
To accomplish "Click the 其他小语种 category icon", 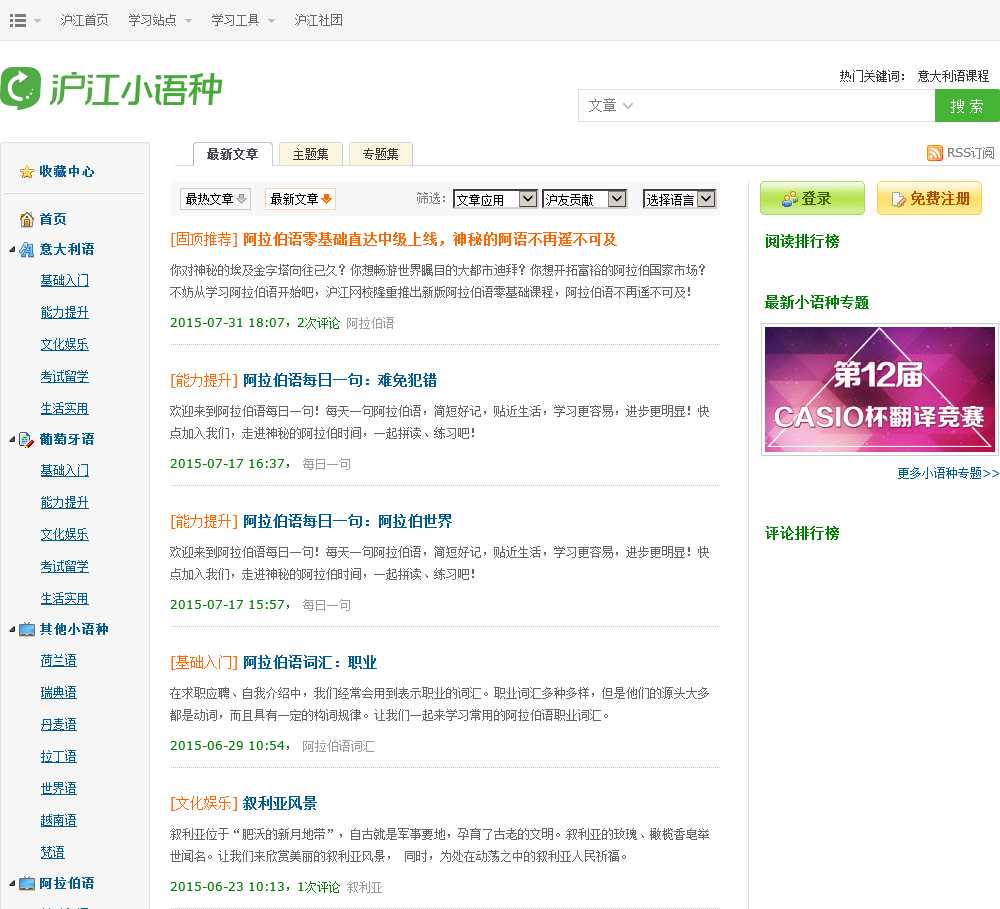I will (27, 629).
